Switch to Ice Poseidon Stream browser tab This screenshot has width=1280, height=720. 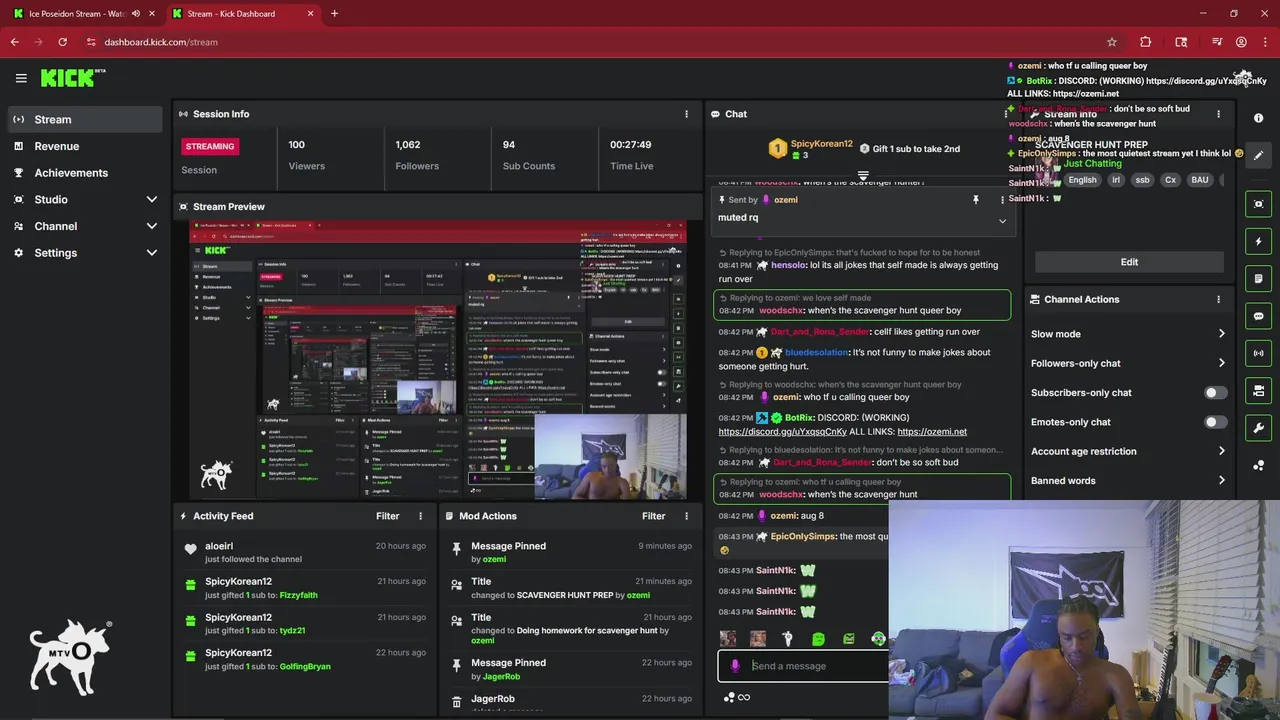coord(82,14)
